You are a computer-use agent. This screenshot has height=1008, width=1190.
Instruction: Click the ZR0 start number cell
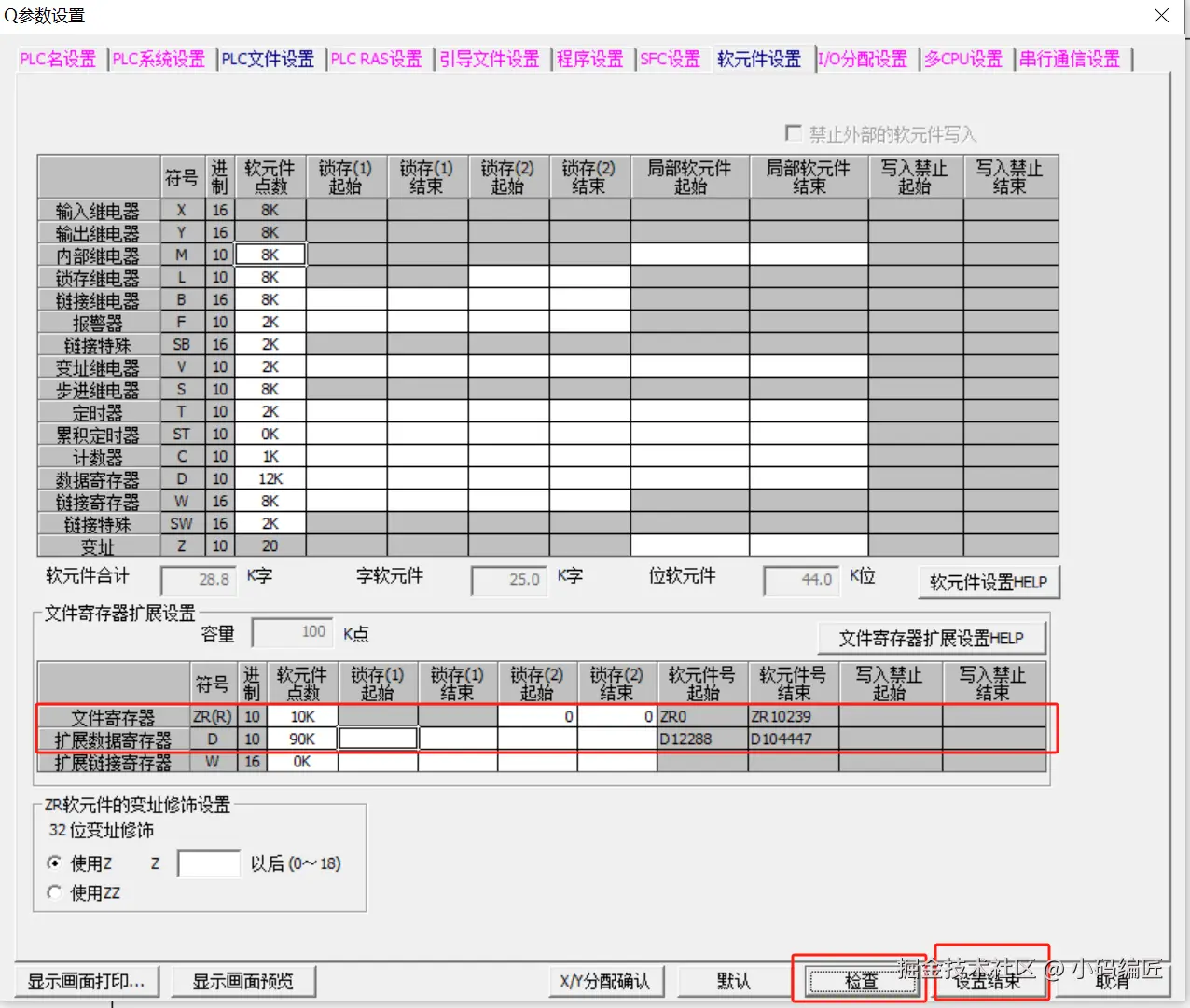[702, 716]
